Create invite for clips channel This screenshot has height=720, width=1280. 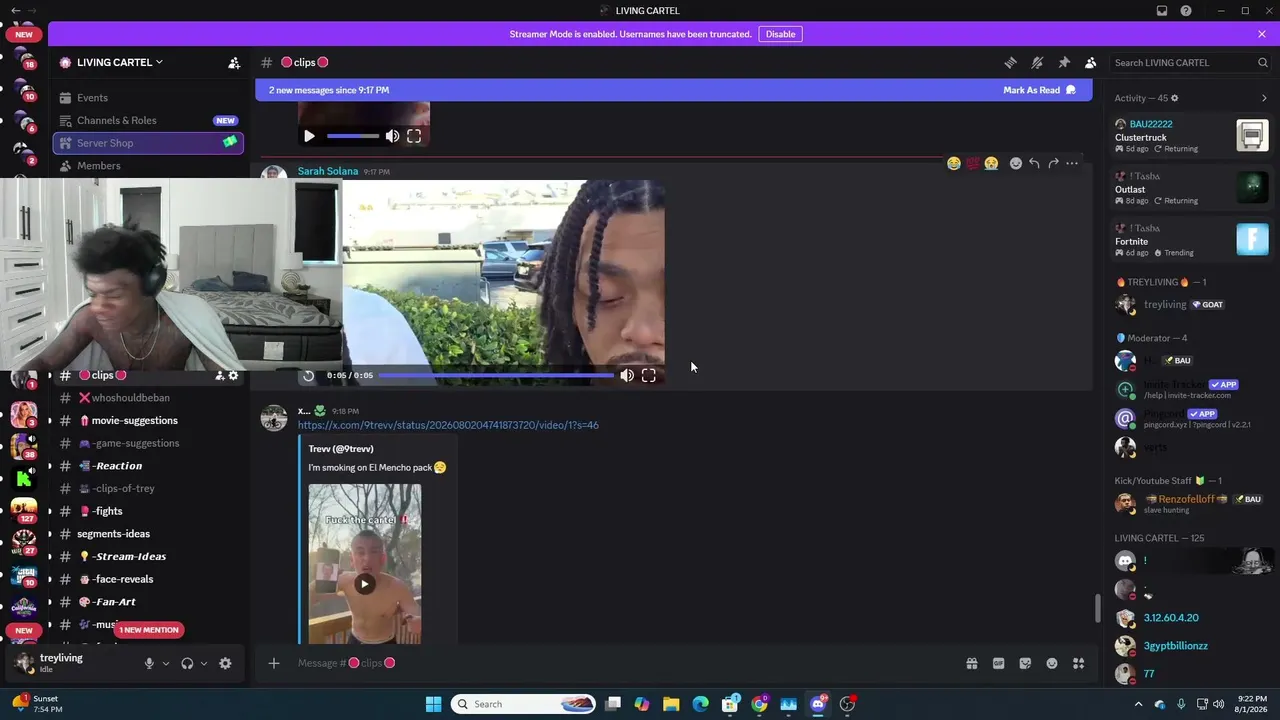pos(219,376)
